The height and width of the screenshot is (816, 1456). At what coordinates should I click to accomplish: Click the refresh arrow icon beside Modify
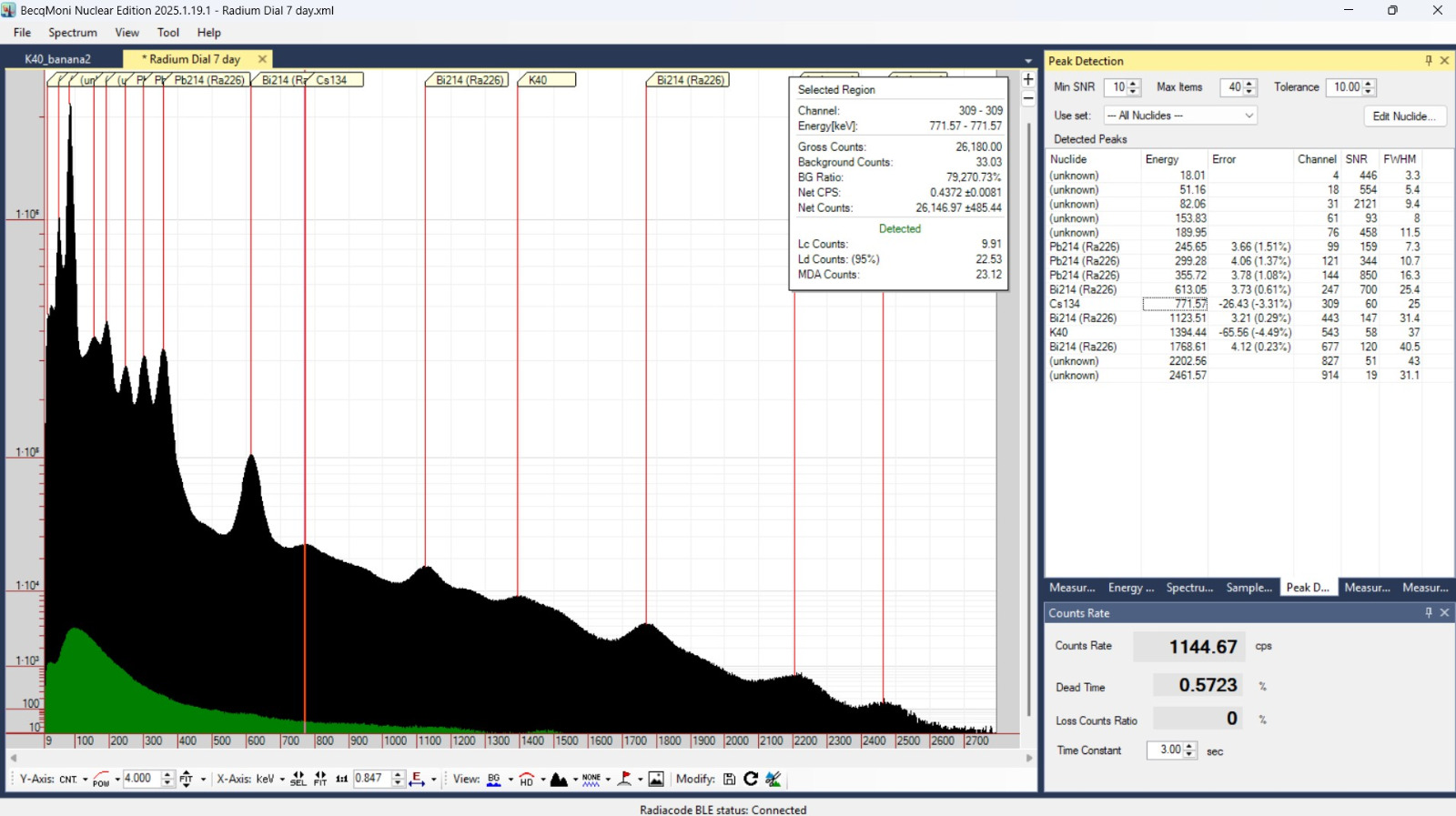(x=751, y=779)
